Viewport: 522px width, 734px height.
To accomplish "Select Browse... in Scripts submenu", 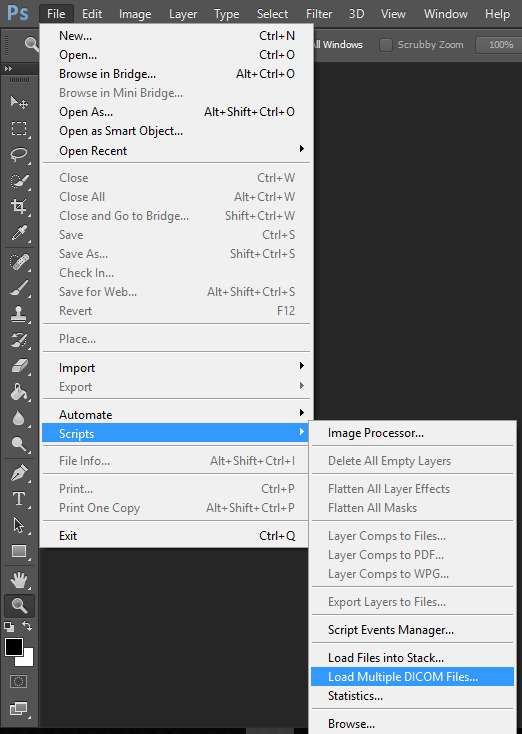I will tap(413, 724).
